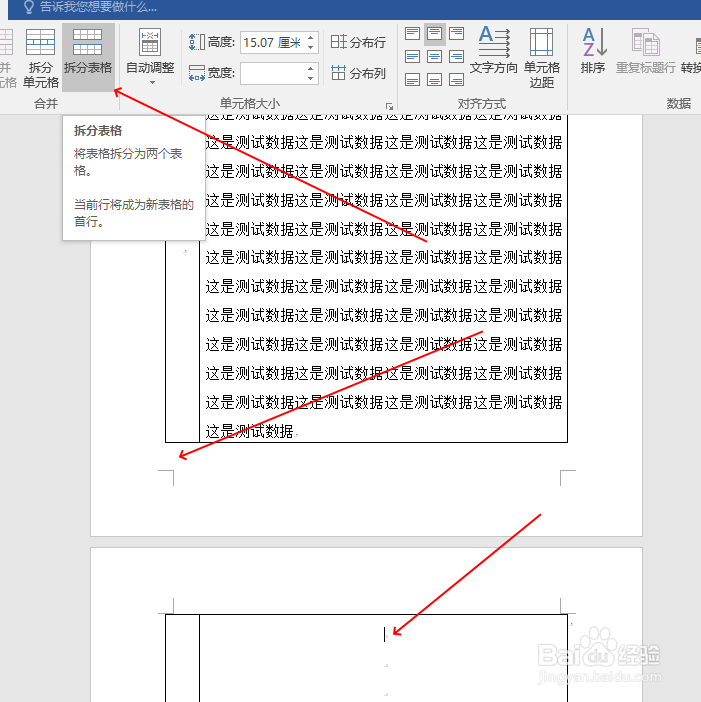Select Align Bottom Right
The width and height of the screenshot is (701, 702).
(456, 80)
